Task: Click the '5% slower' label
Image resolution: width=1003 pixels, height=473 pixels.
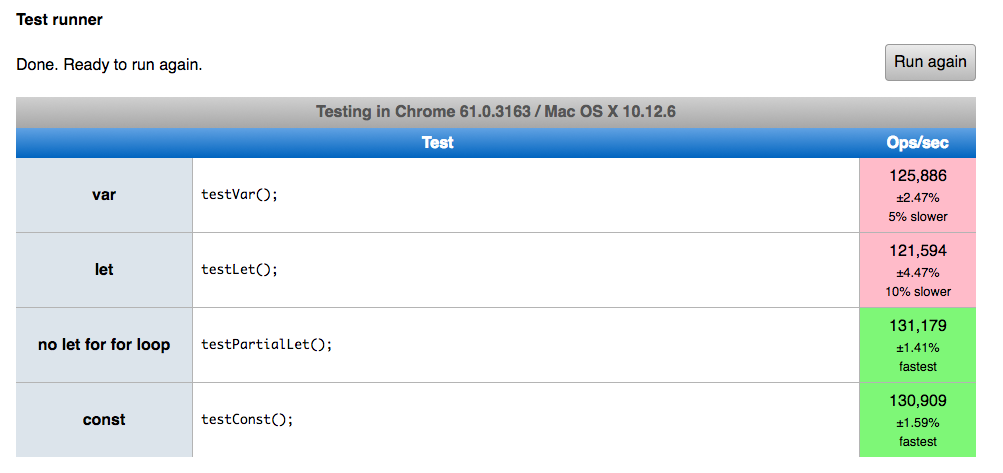Action: pos(917,216)
